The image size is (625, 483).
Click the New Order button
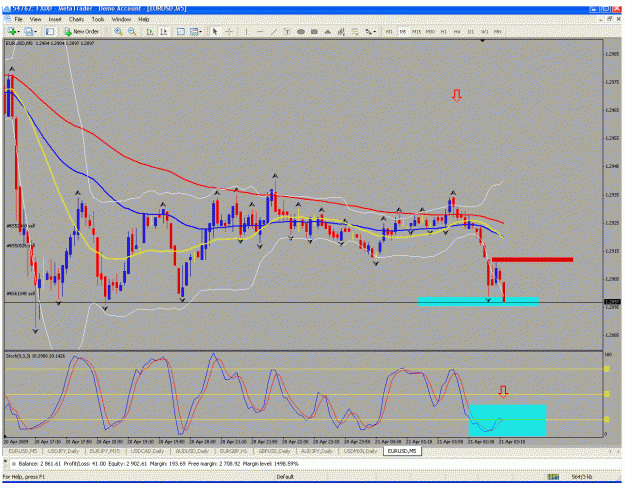(82, 31)
